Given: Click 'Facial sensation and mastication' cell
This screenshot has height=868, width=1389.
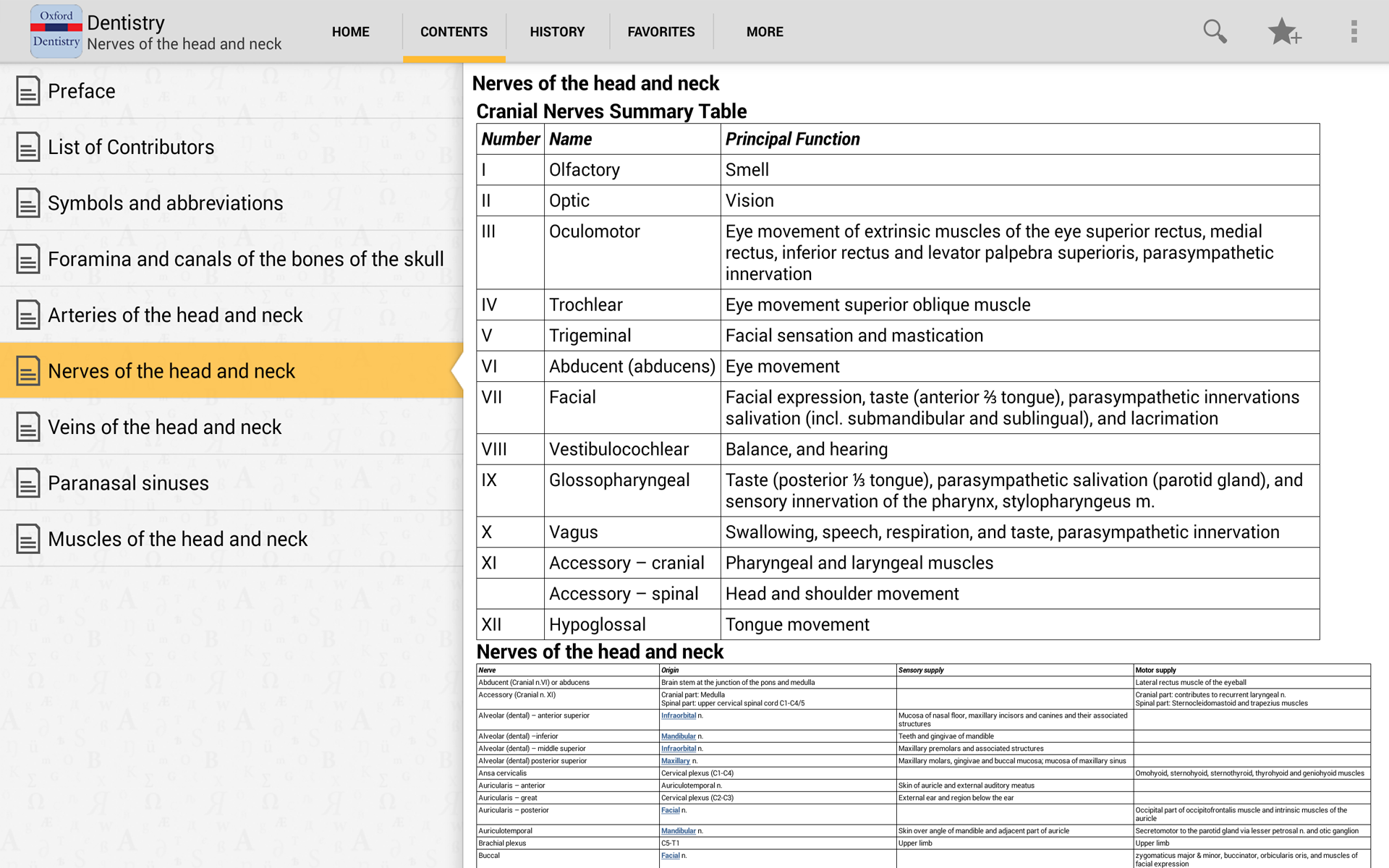Looking at the screenshot, I should pyautogui.click(x=1020, y=336).
